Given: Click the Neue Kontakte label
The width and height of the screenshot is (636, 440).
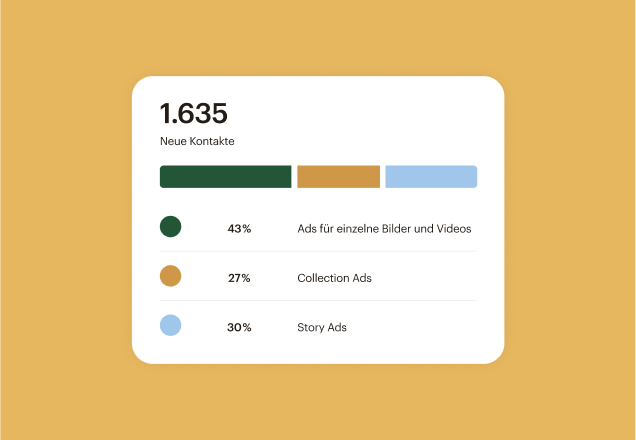Looking at the screenshot, I should (x=197, y=142).
